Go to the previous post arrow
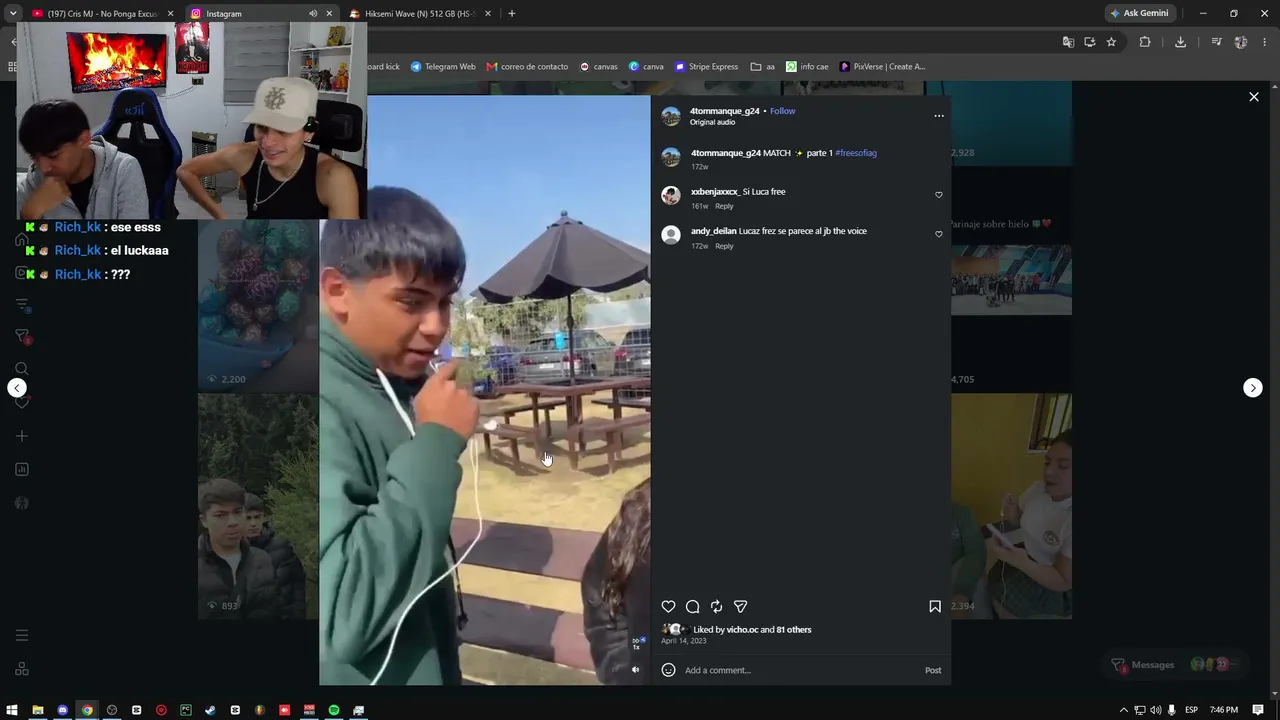The height and width of the screenshot is (720, 1280). click(x=17, y=388)
